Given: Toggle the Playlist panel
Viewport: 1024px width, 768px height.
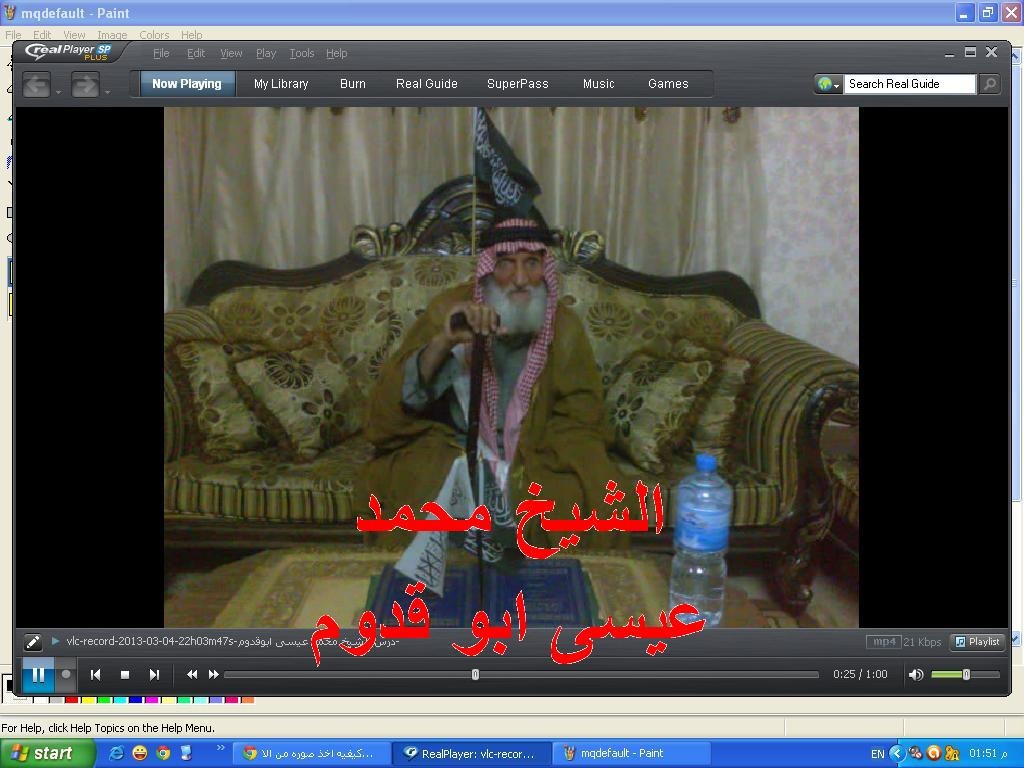Looking at the screenshot, I should pos(977,642).
